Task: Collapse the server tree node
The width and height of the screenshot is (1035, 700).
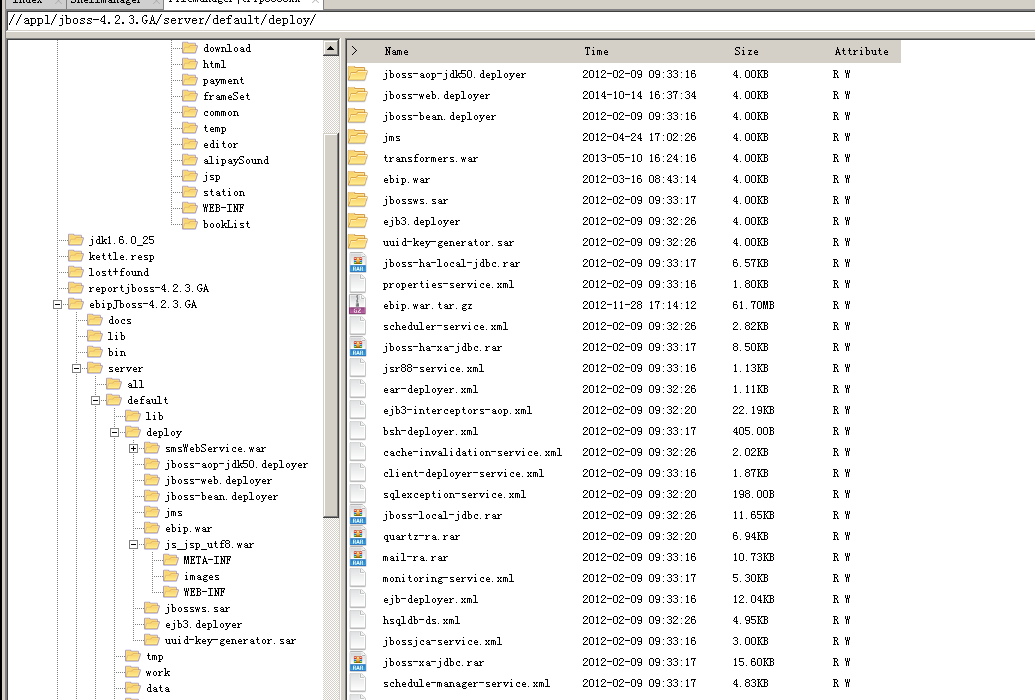Action: point(77,368)
